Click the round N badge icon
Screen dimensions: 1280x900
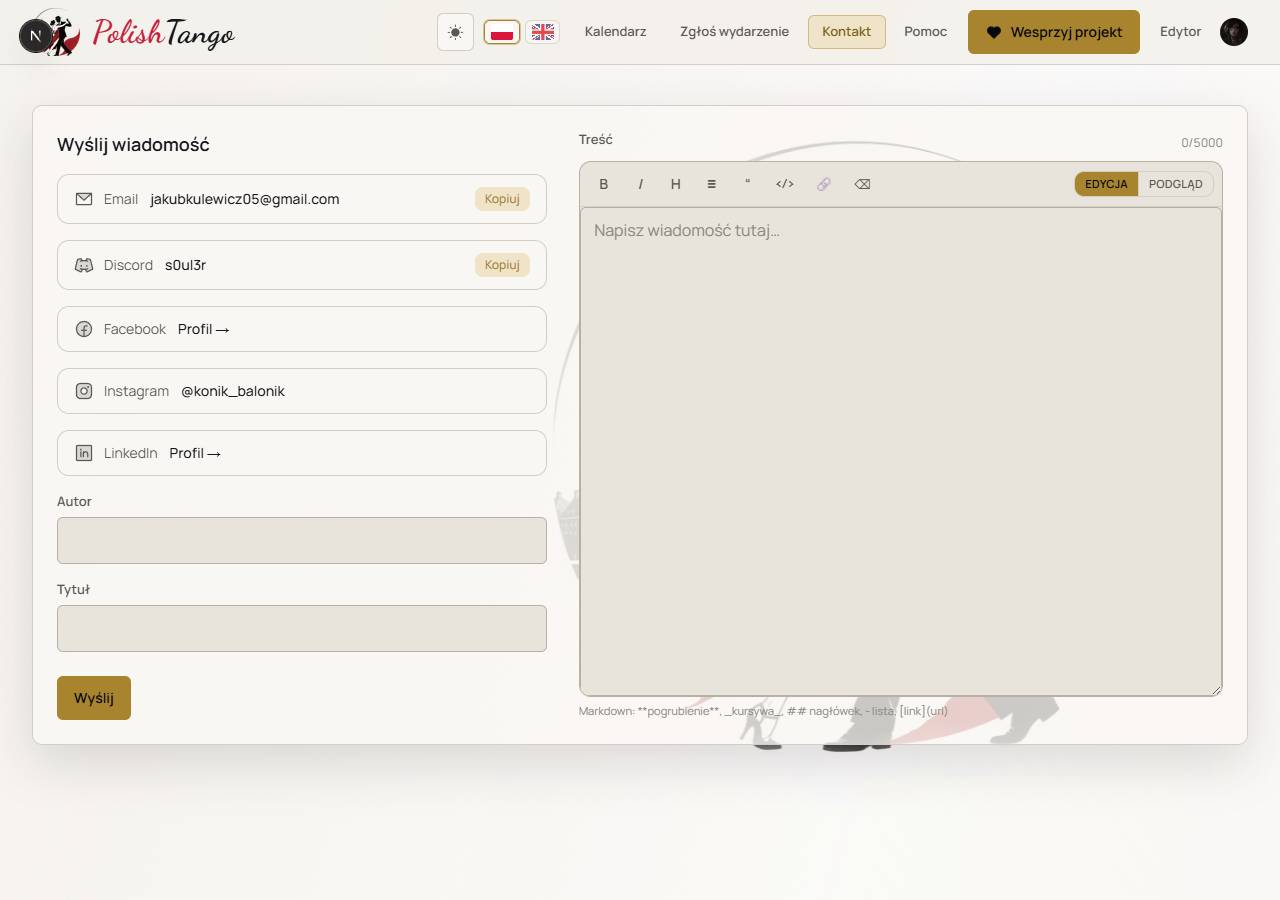point(36,37)
